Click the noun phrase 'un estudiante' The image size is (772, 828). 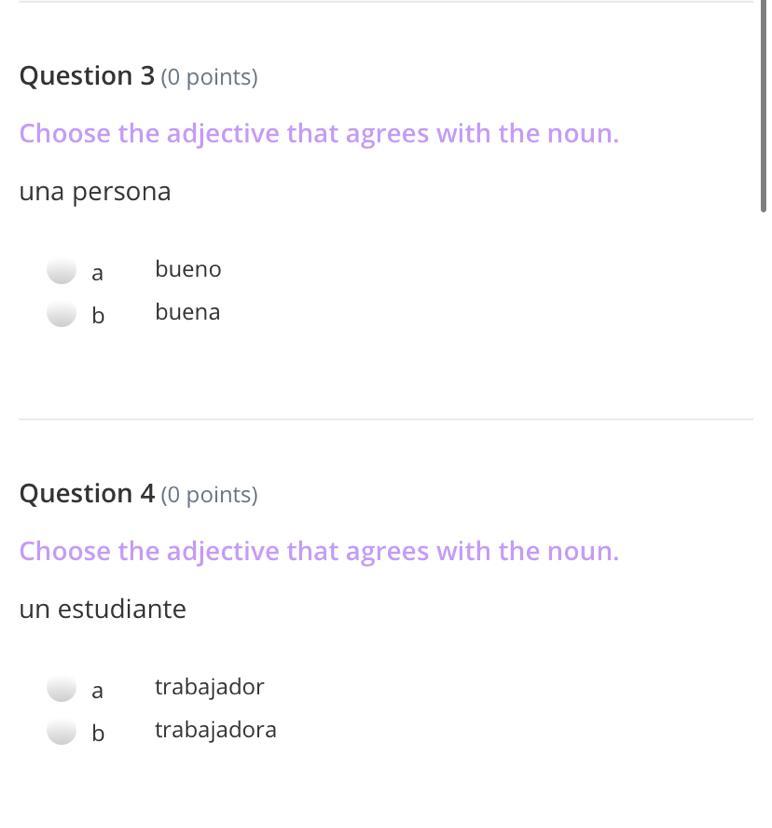(102, 610)
